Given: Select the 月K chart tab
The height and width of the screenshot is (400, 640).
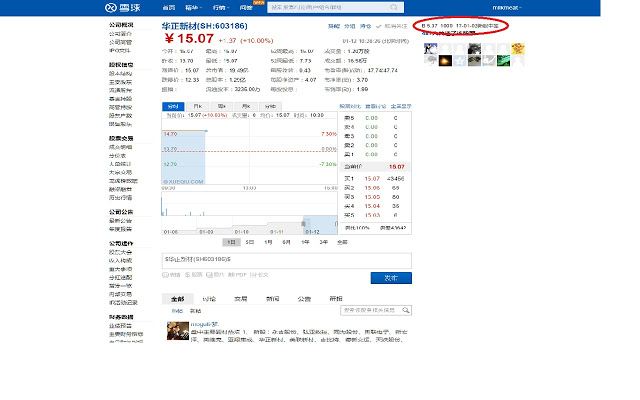Looking at the screenshot, I should [246, 106].
